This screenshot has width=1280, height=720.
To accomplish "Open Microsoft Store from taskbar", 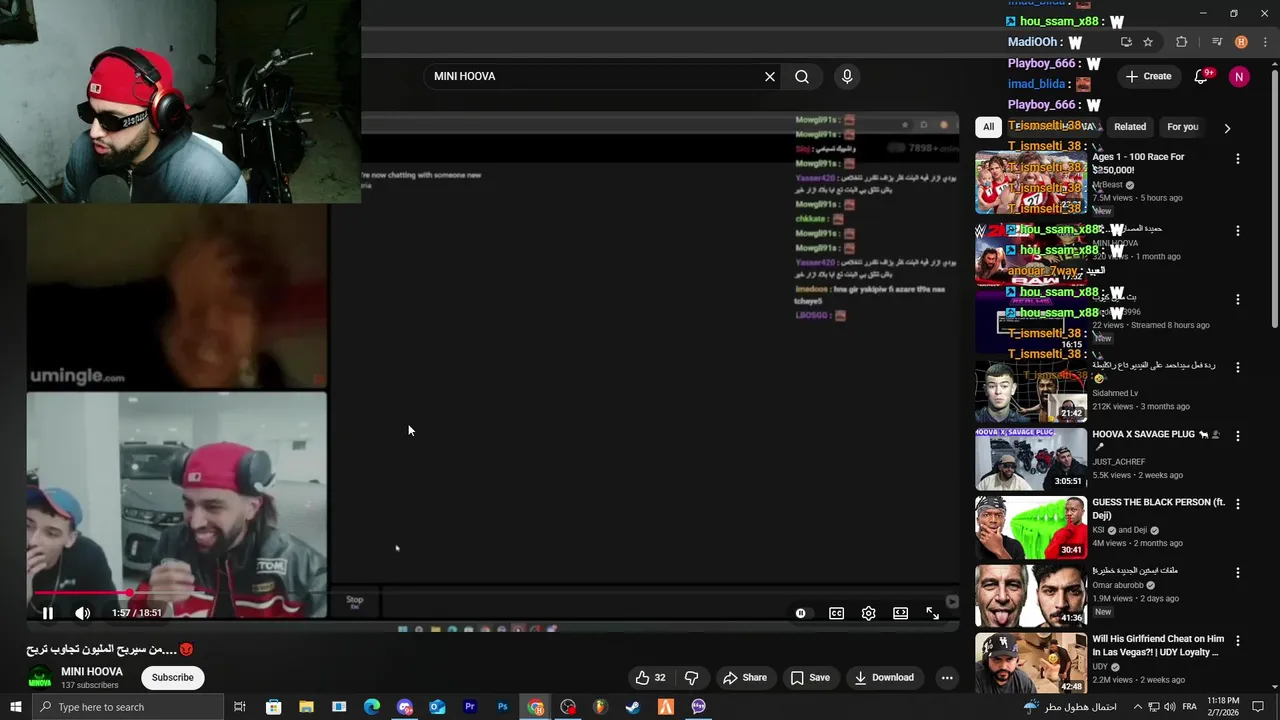I will (273, 707).
